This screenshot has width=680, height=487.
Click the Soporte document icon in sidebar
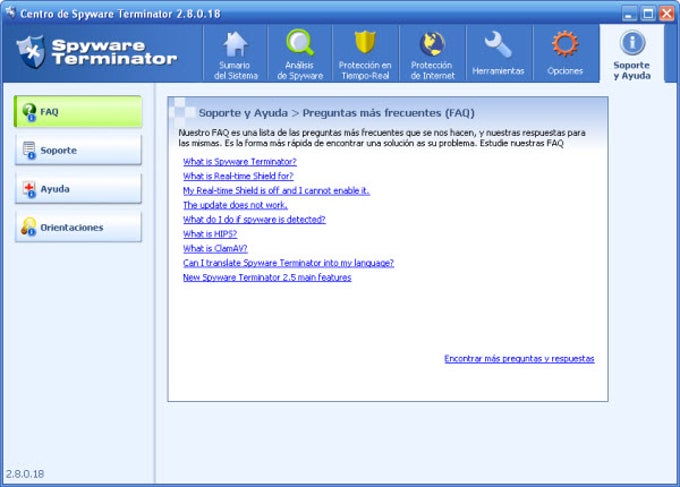[29, 150]
